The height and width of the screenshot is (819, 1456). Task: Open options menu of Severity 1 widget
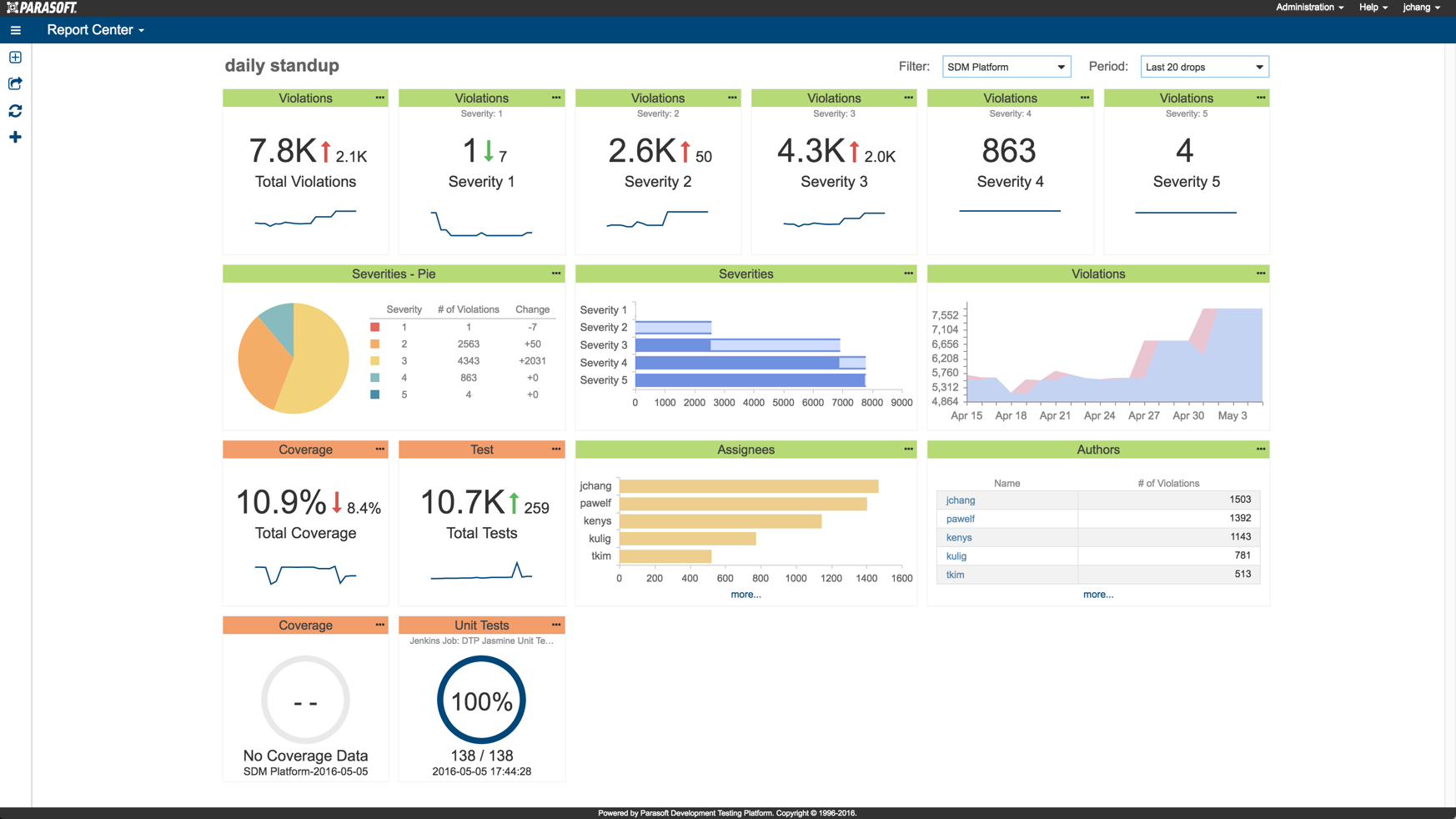coord(556,98)
